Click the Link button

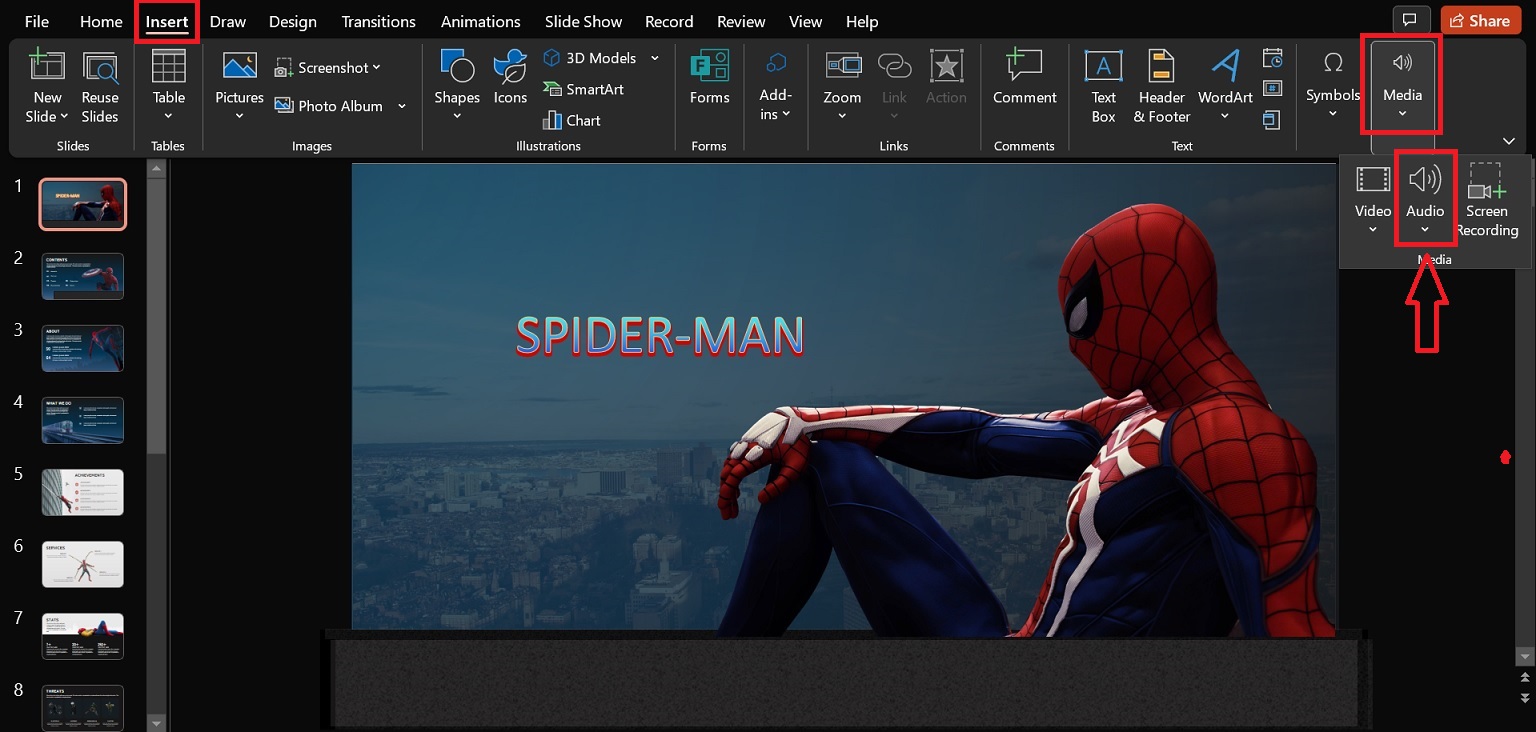point(894,87)
